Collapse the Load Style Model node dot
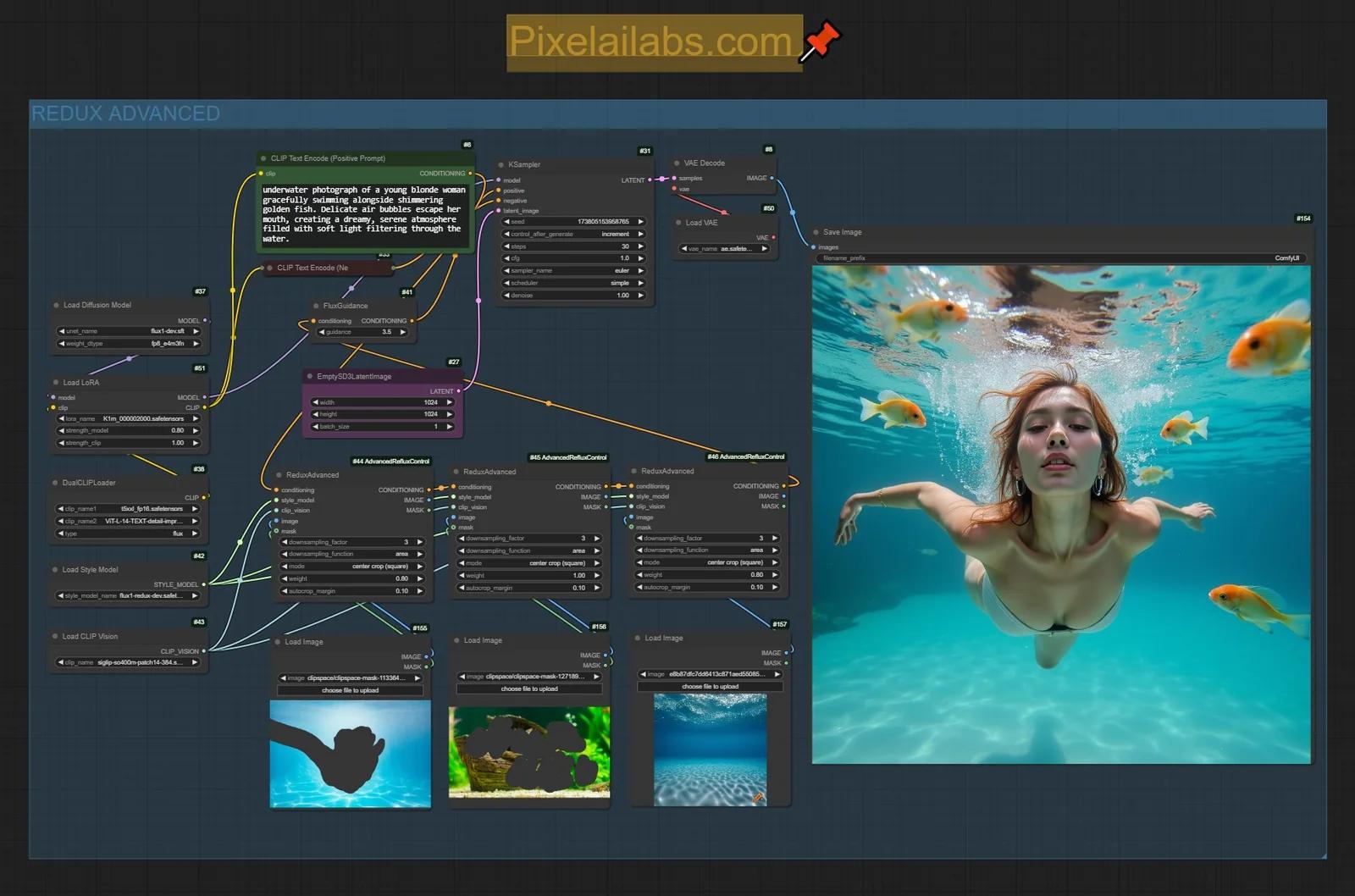The height and width of the screenshot is (896, 1355). click(55, 570)
